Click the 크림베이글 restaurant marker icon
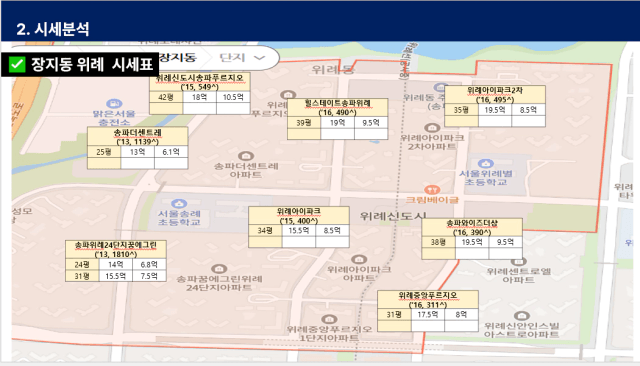Viewport: 640px width, 366px height. 432,189
